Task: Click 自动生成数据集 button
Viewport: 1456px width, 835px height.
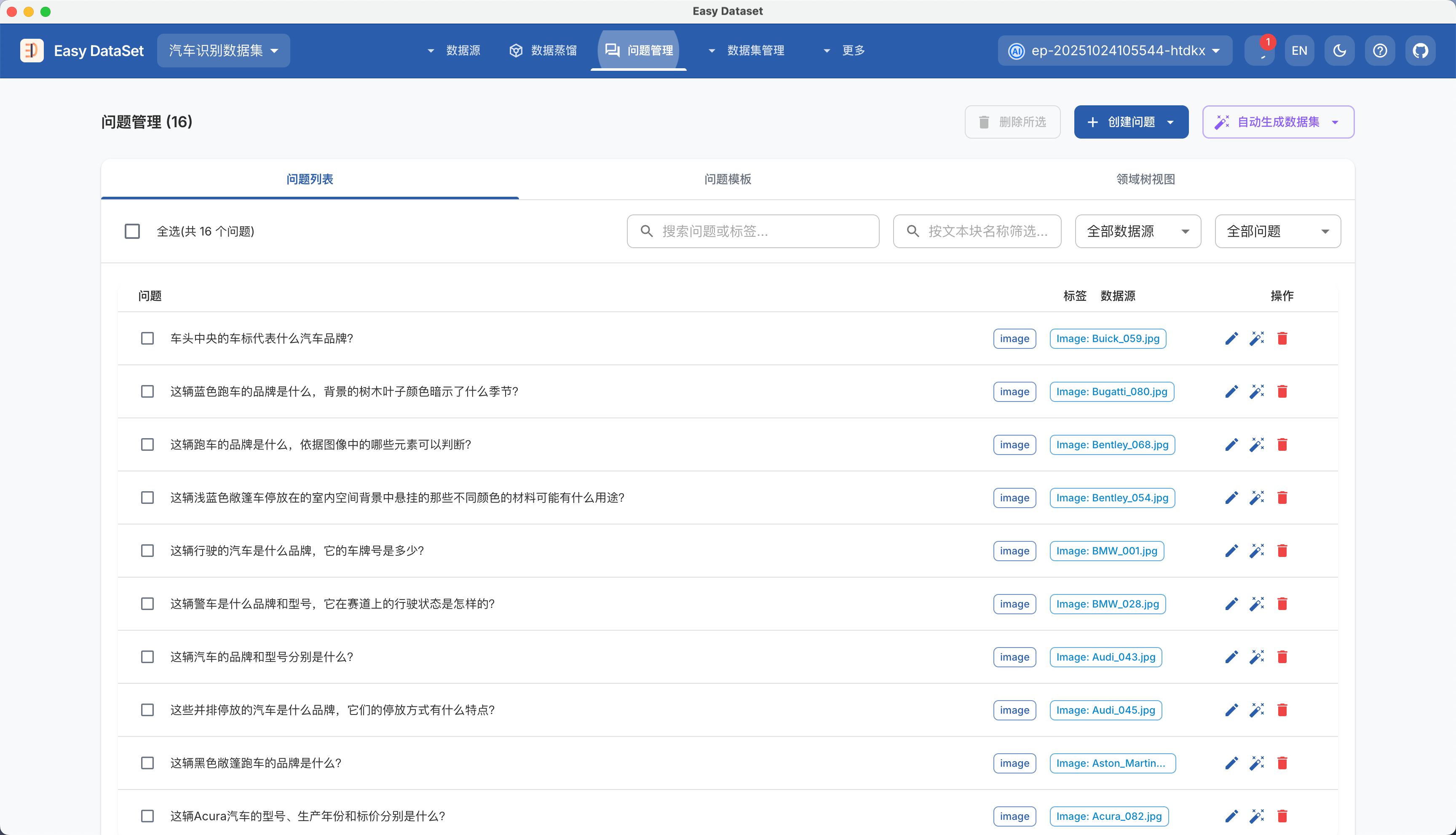Action: (1278, 122)
